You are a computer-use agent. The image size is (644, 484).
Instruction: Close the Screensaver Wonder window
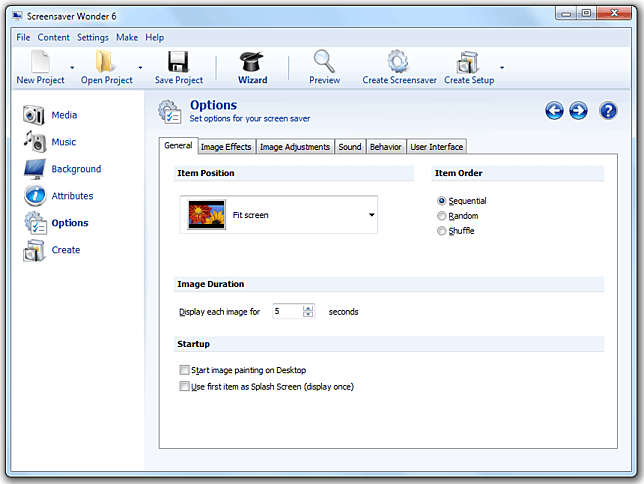pos(614,14)
